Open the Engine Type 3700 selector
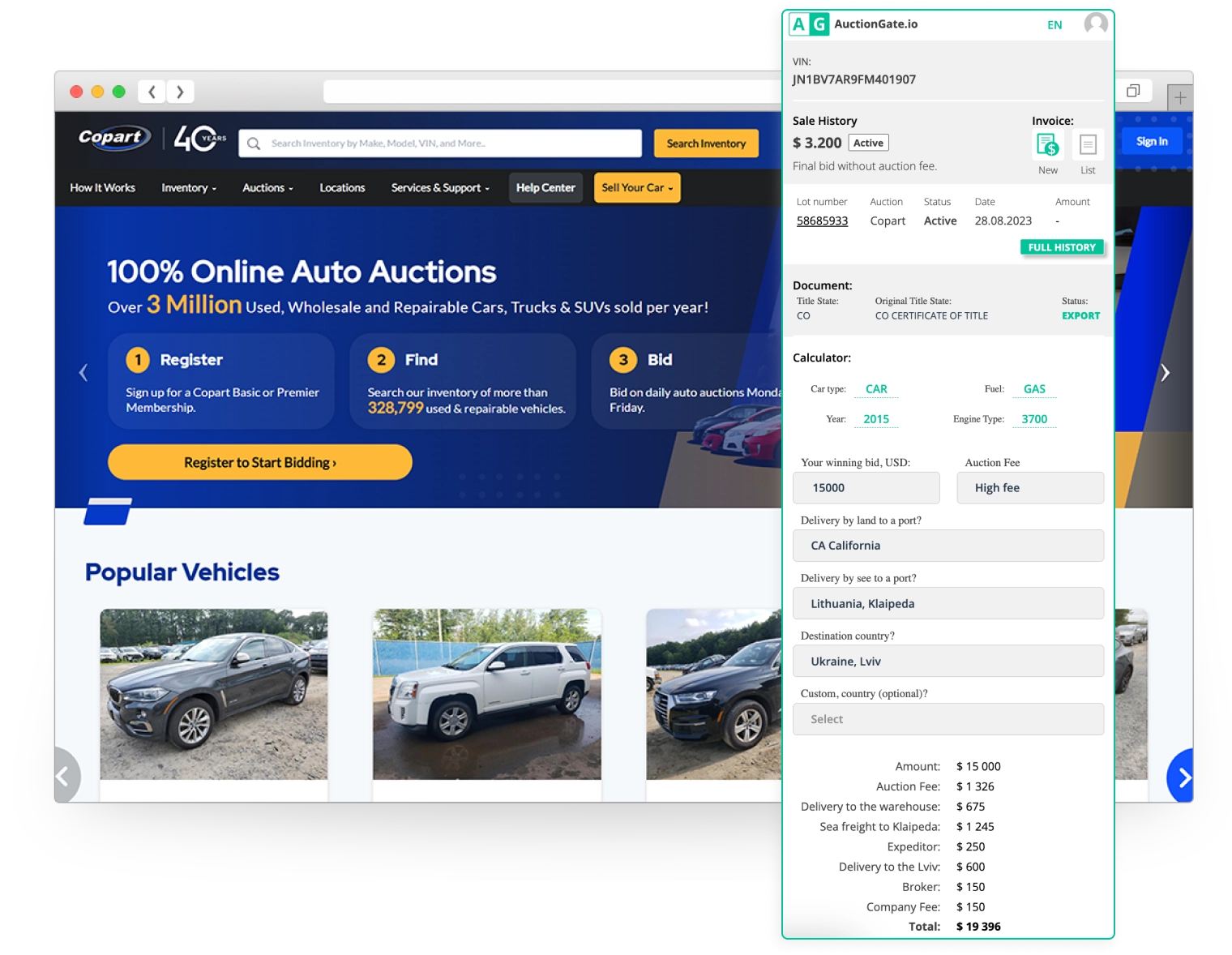 (1034, 419)
